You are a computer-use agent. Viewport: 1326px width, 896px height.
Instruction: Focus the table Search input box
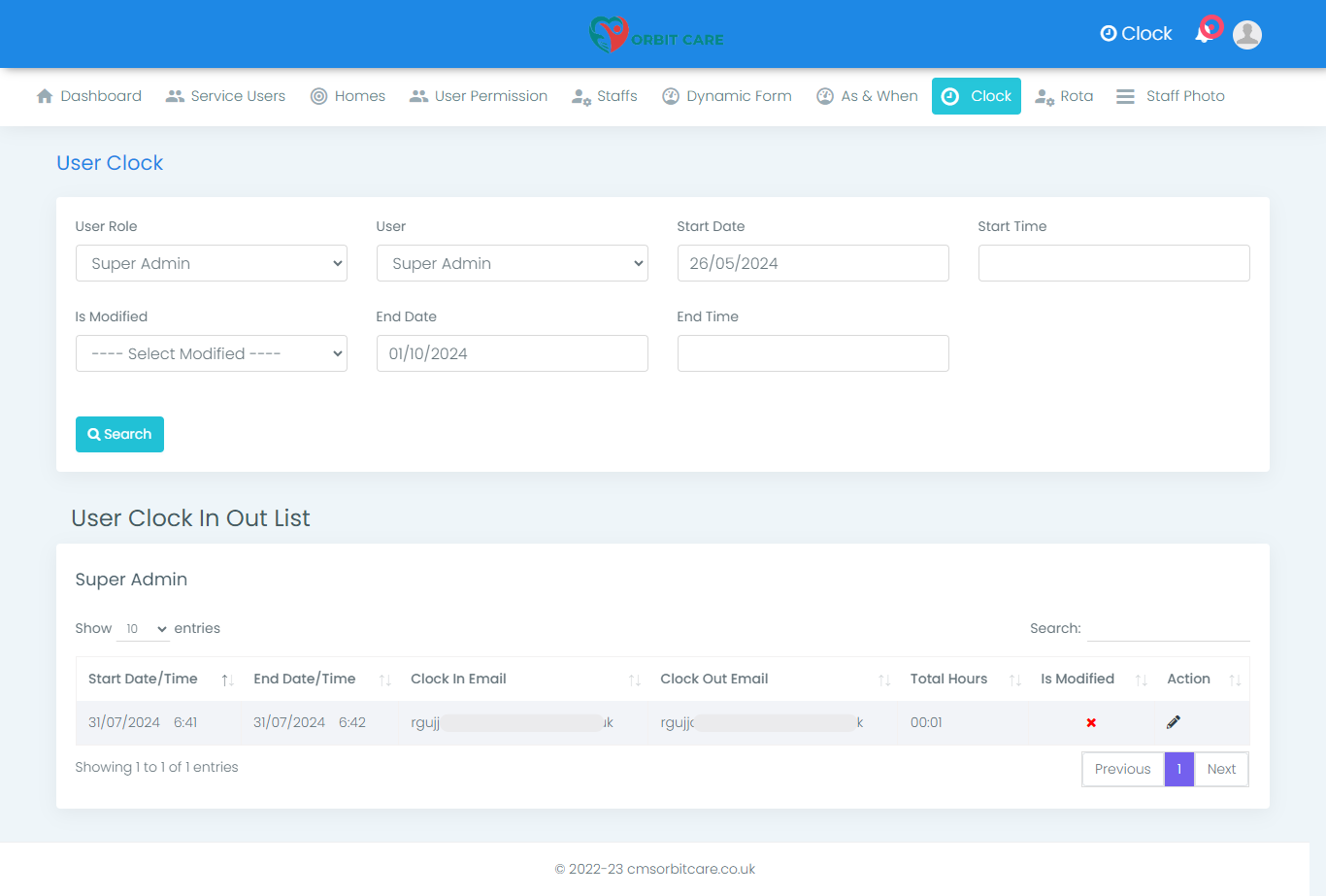coord(1168,628)
